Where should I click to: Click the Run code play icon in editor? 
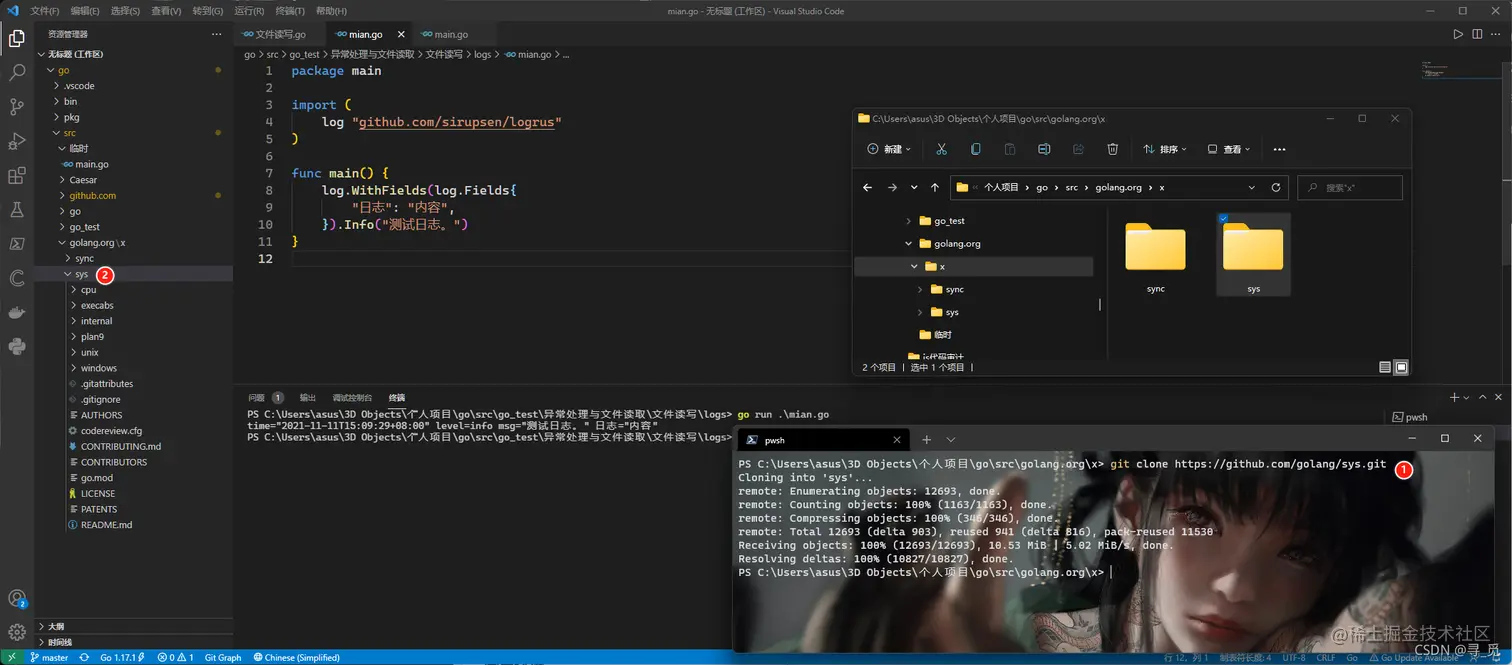[x=1458, y=34]
